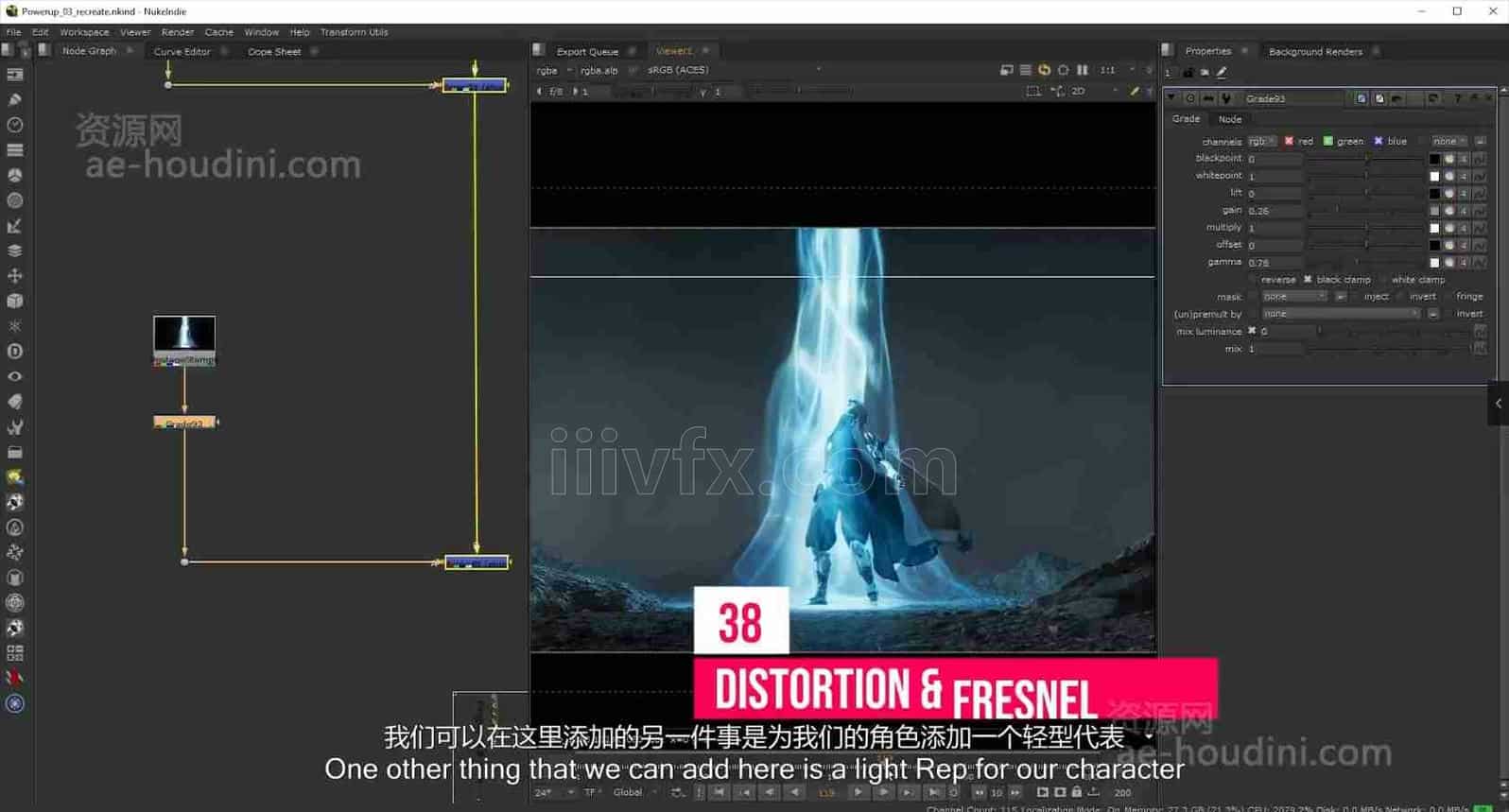The height and width of the screenshot is (812, 1509).
Task: Open the channels rgb dropdown
Action: pyautogui.click(x=1262, y=141)
